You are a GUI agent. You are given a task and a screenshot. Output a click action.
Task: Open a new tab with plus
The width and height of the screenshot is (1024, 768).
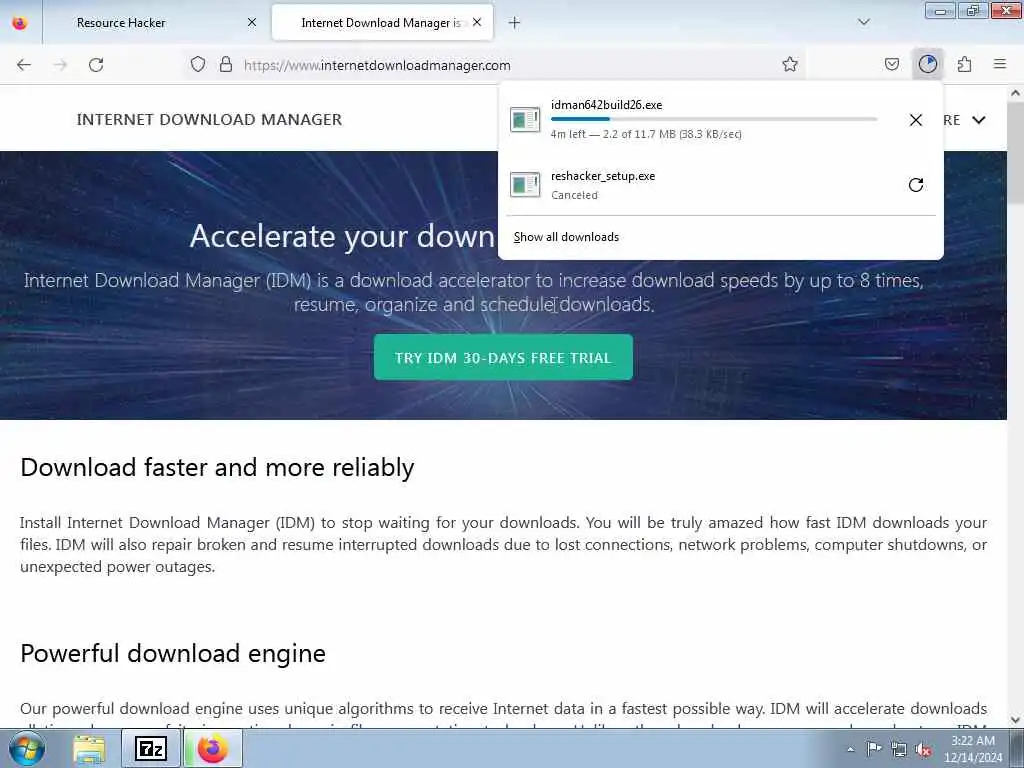pyautogui.click(x=514, y=23)
